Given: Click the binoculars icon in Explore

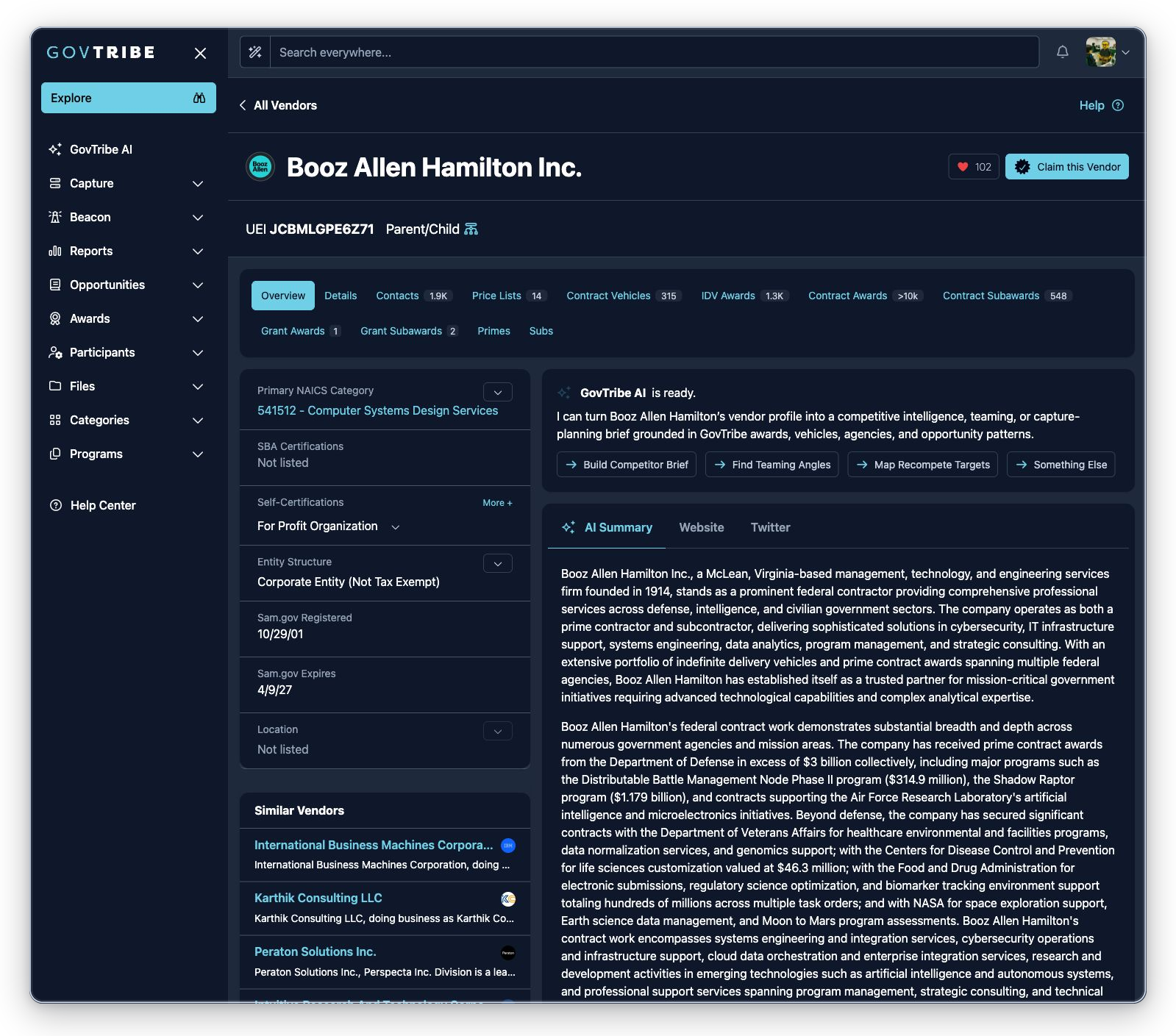Looking at the screenshot, I should pos(199,98).
